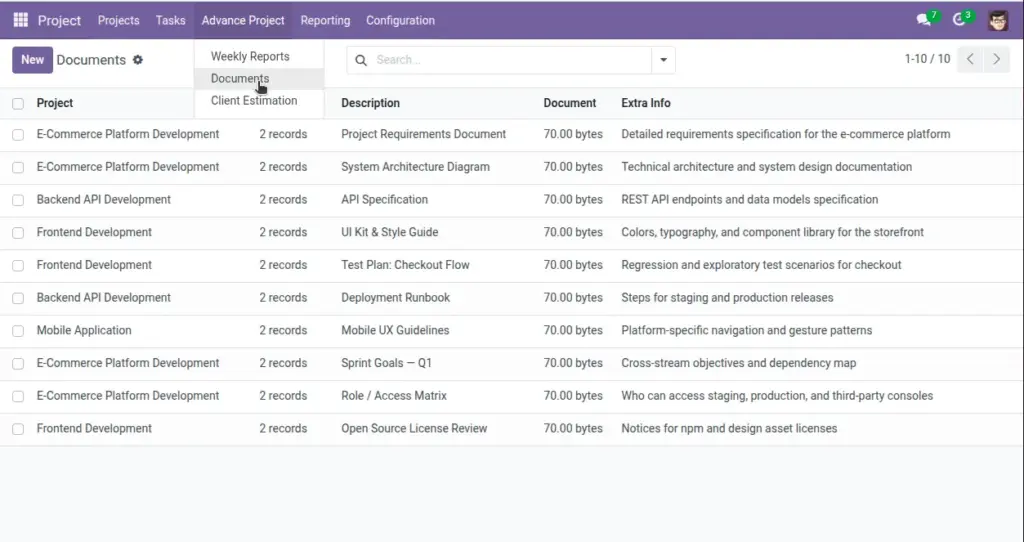Open the chat messages icon

[x=923, y=20]
